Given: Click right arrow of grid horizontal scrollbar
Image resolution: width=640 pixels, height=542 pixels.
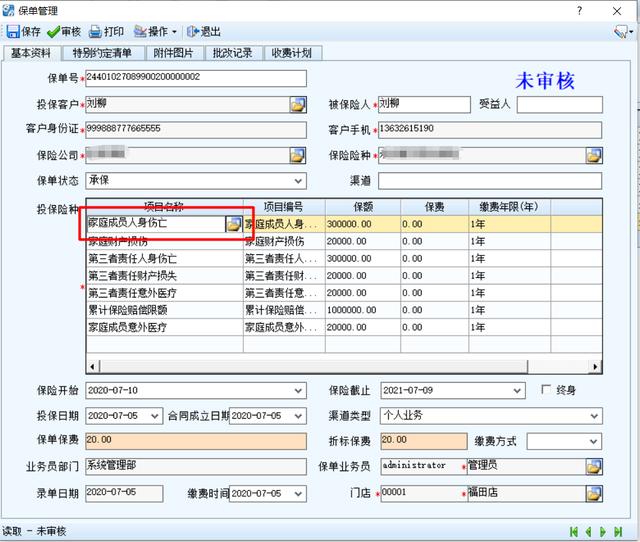Looking at the screenshot, I should 596,367.
